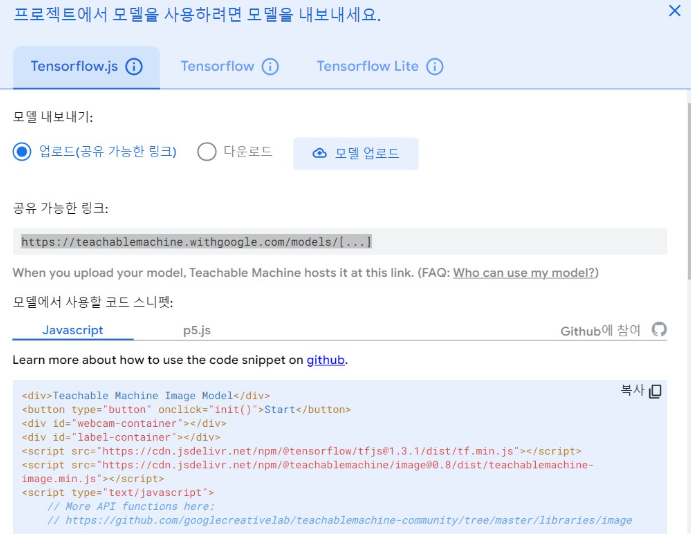Image resolution: width=691 pixels, height=534 pixels.
Task: Click the Tensorflow.js info icon
Action: pos(134,67)
